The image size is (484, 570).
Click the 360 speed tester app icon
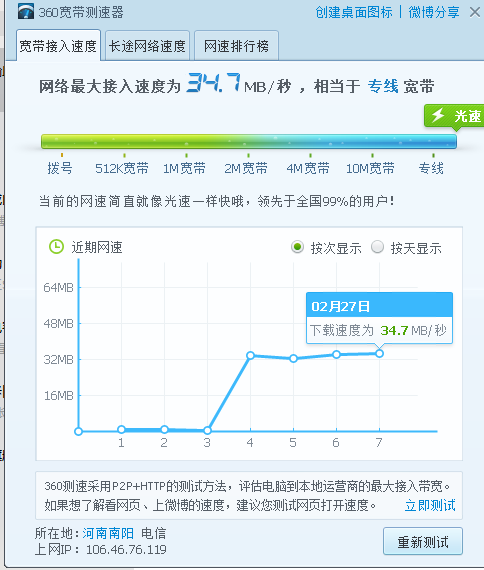pyautogui.click(x=26, y=12)
